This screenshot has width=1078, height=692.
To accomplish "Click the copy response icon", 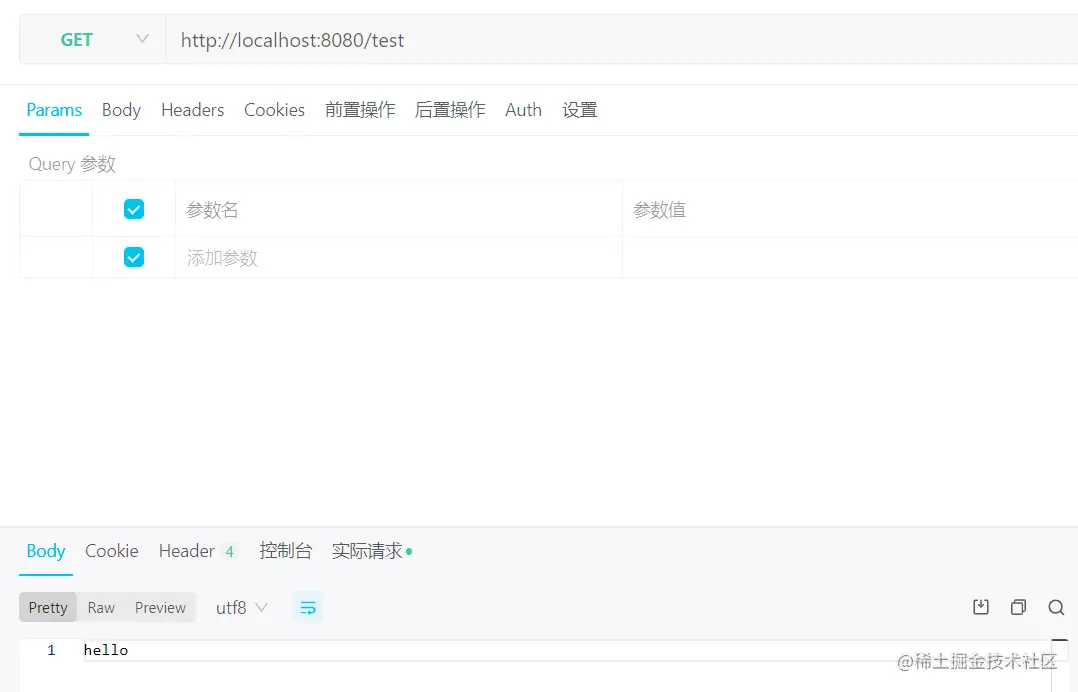I will (1019, 607).
